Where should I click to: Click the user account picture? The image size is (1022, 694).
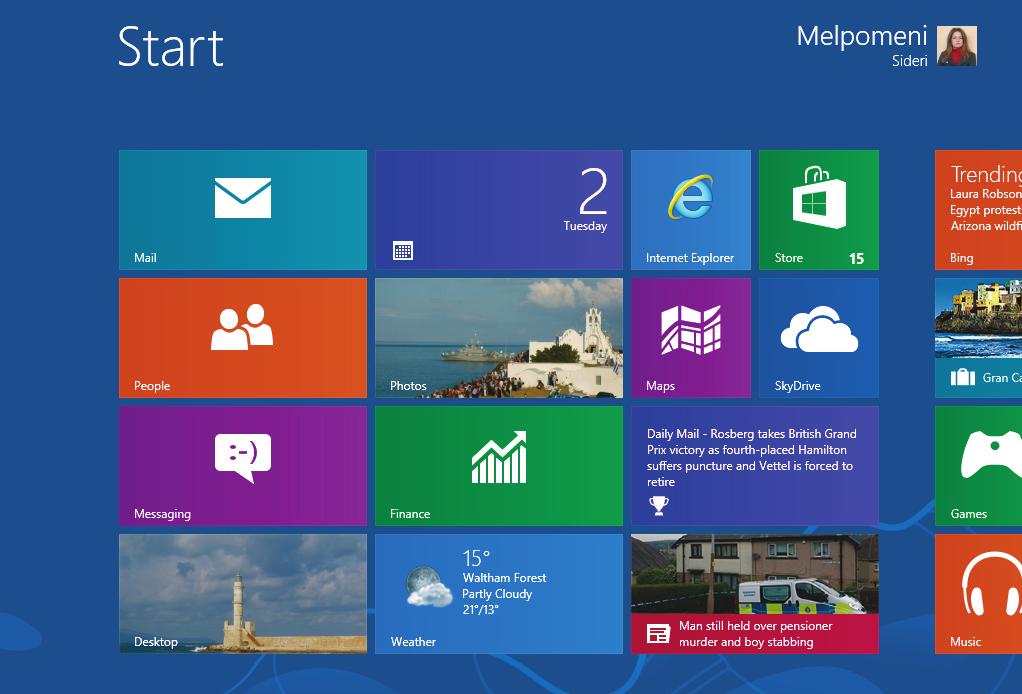957,46
